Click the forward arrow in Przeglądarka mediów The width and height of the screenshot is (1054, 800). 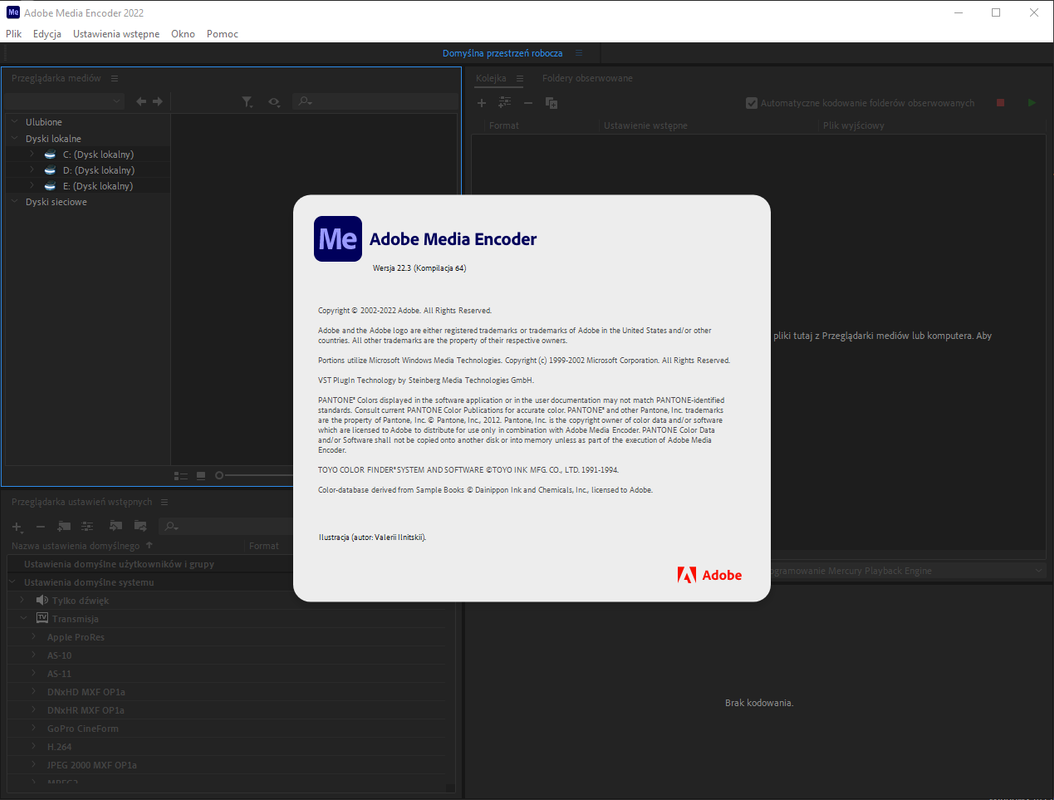[x=157, y=102]
